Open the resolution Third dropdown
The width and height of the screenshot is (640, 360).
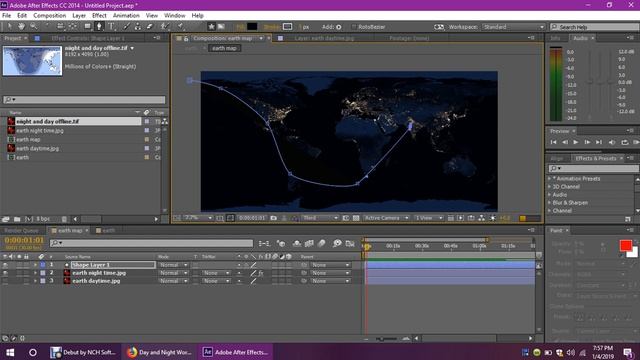point(320,218)
